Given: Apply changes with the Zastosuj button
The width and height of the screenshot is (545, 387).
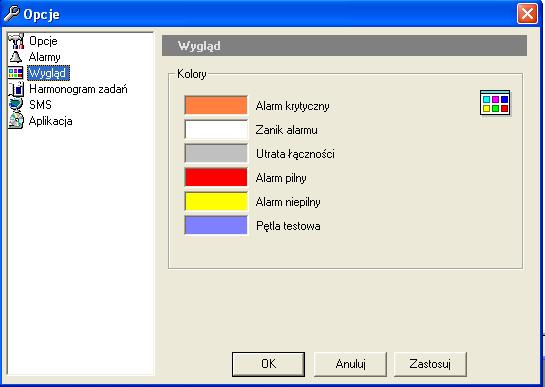Looking at the screenshot, I should 430,364.
